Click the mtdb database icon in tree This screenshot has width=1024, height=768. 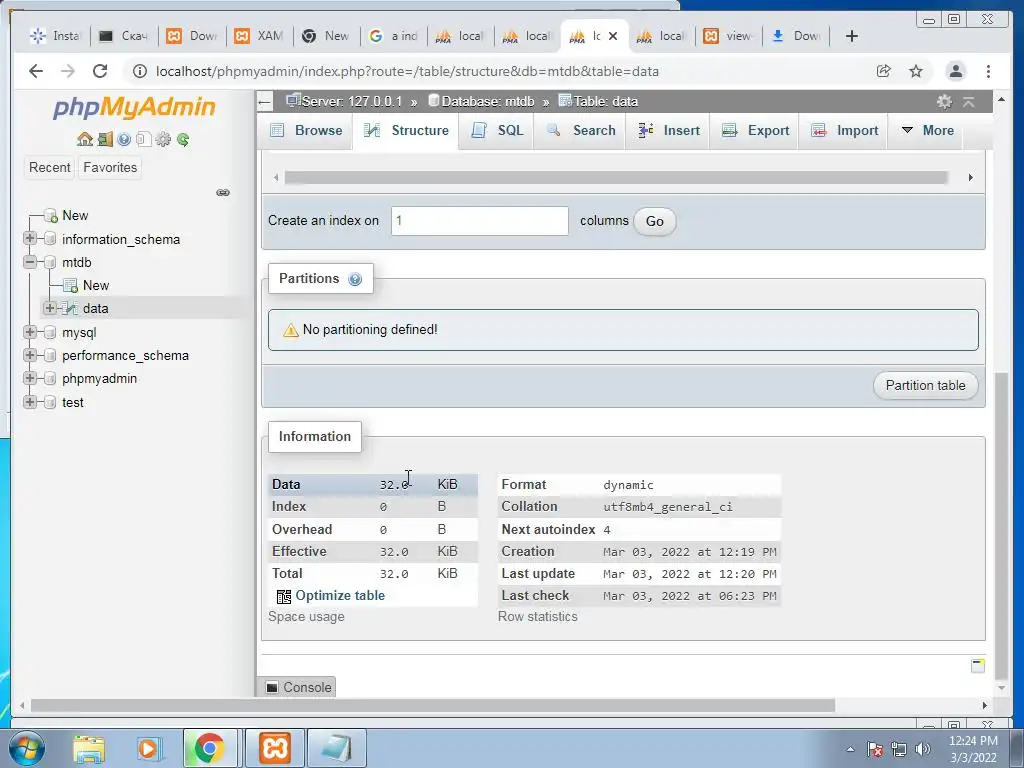[50, 263]
